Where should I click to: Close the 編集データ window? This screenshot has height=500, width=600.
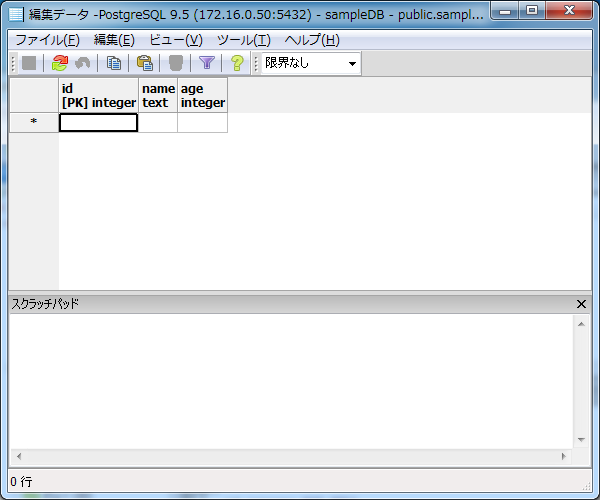coord(569,10)
